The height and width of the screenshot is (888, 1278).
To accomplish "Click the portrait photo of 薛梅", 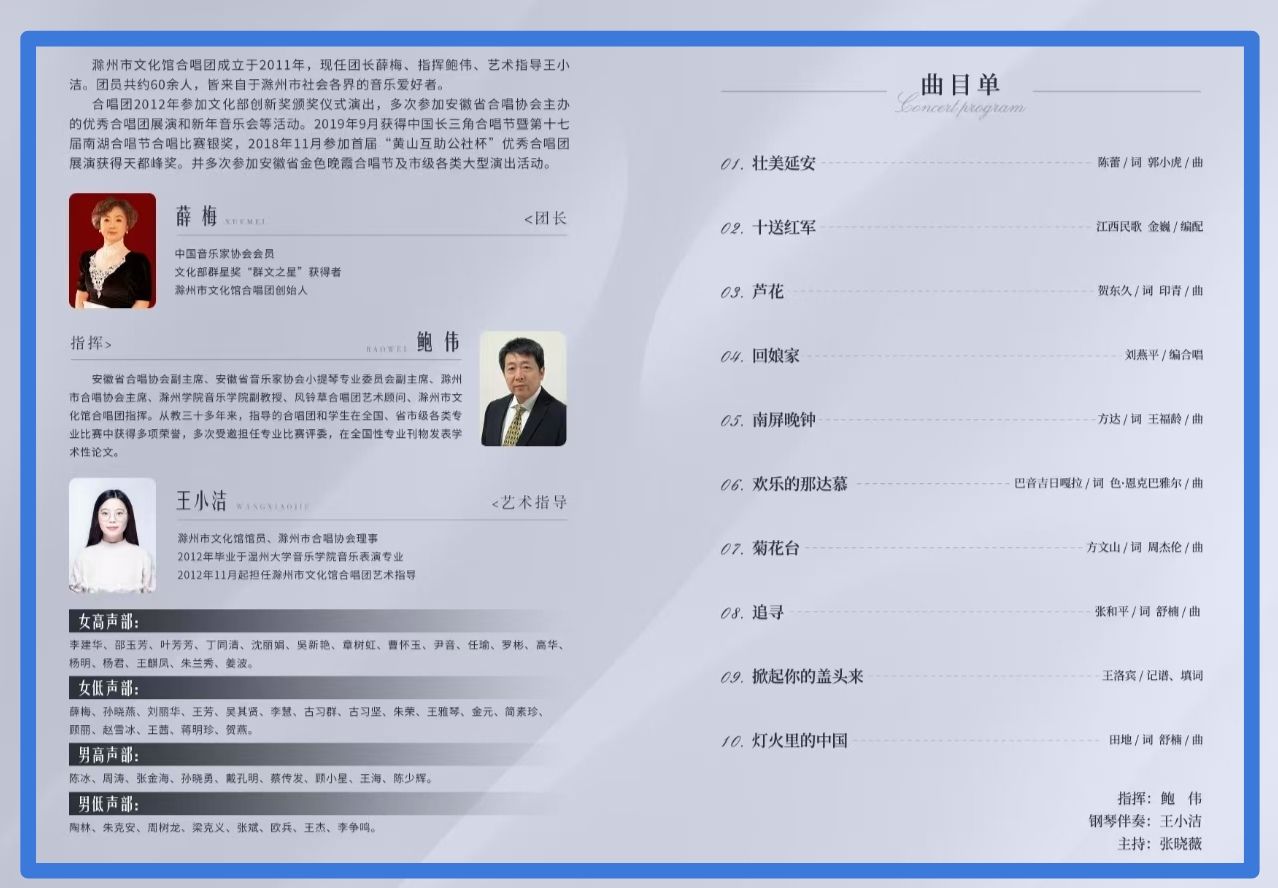I will click(112, 251).
